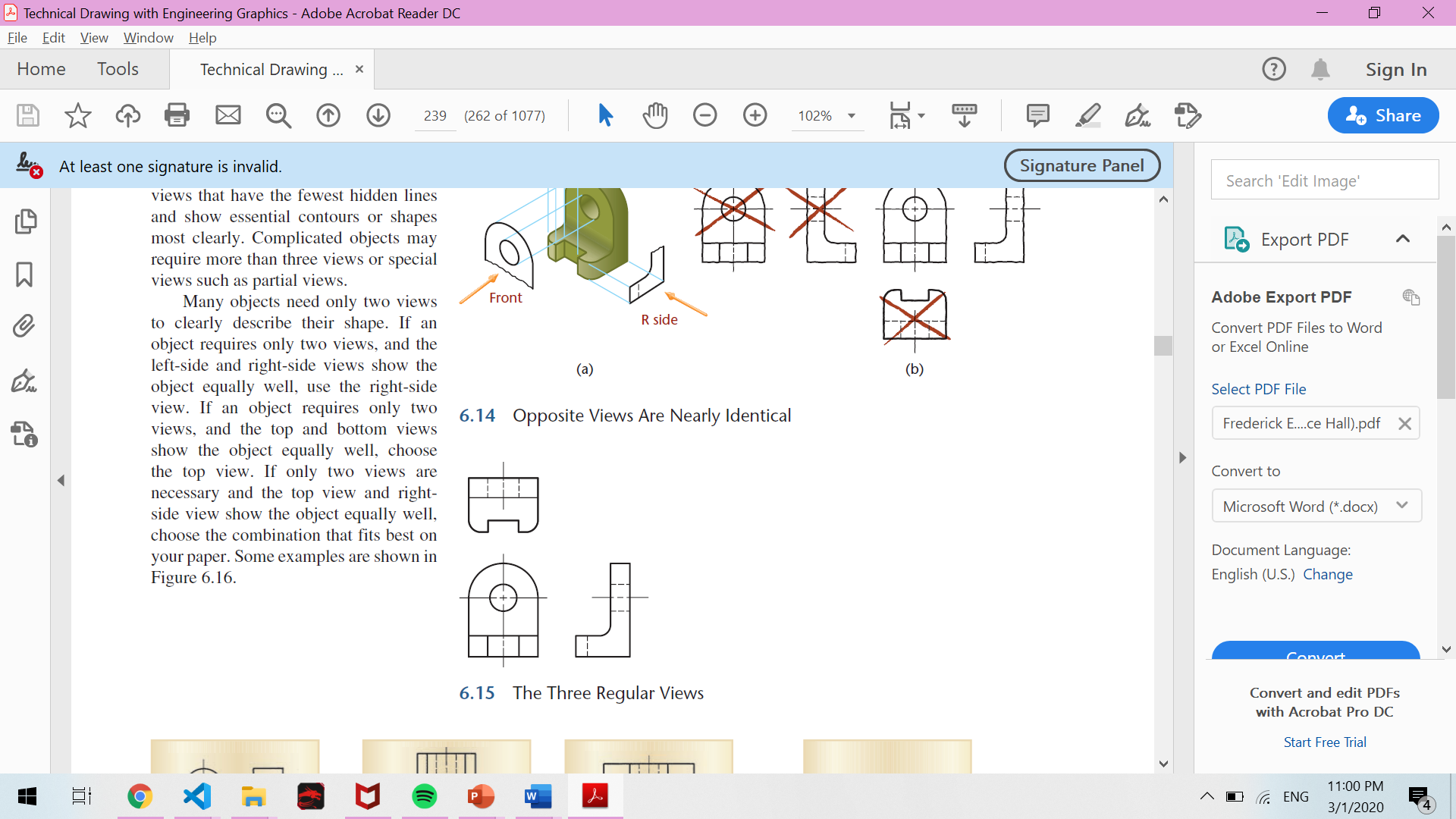
Task: Open the Attachments paperclip panel
Action: tap(24, 326)
